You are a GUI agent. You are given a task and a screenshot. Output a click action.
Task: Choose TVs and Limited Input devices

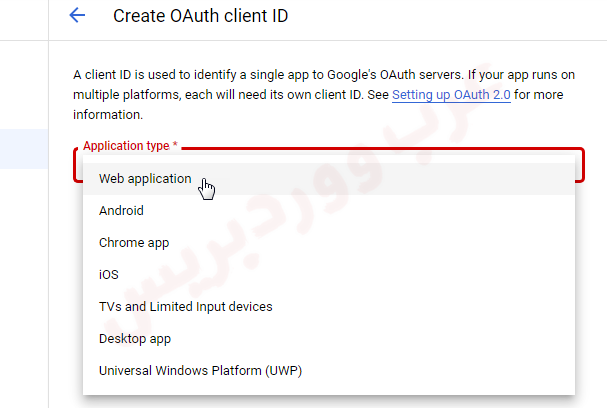[329, 307]
